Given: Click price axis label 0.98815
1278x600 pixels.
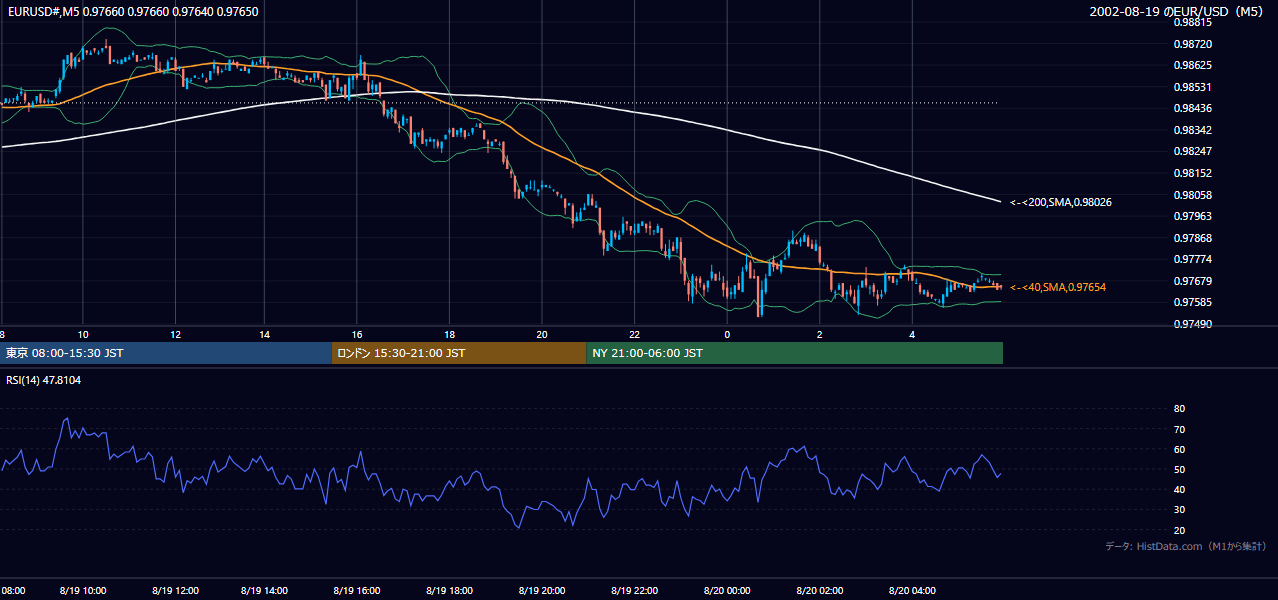Looking at the screenshot, I should [1192, 22].
